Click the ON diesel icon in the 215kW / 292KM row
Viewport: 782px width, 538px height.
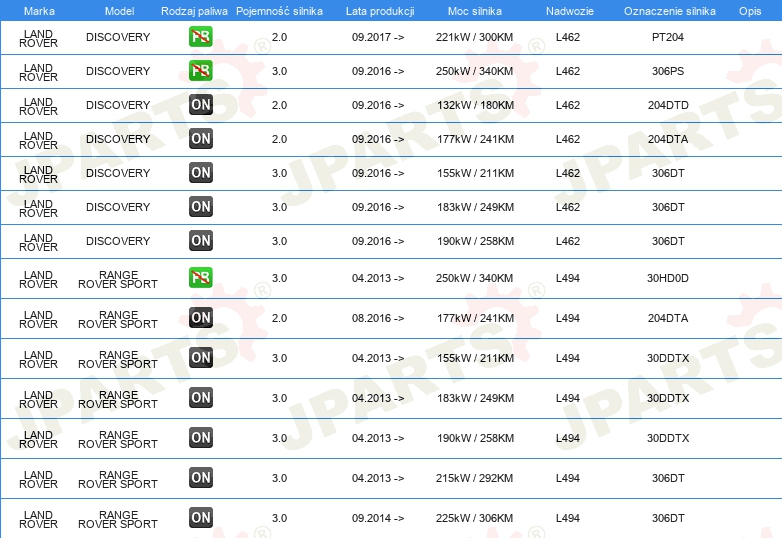tap(200, 477)
